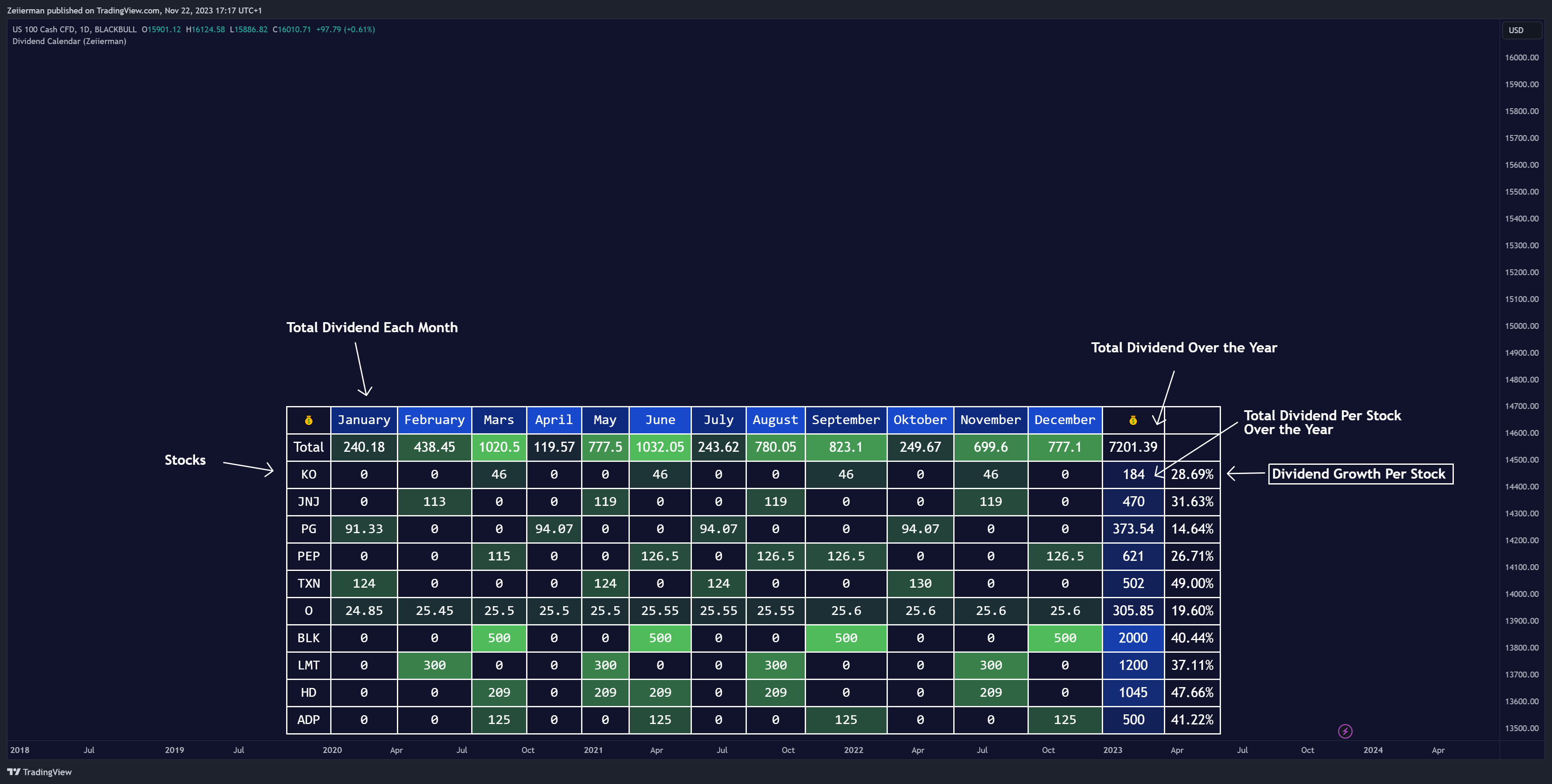Click the Stocks annotation text
The height and width of the screenshot is (784, 1552).
click(185, 460)
